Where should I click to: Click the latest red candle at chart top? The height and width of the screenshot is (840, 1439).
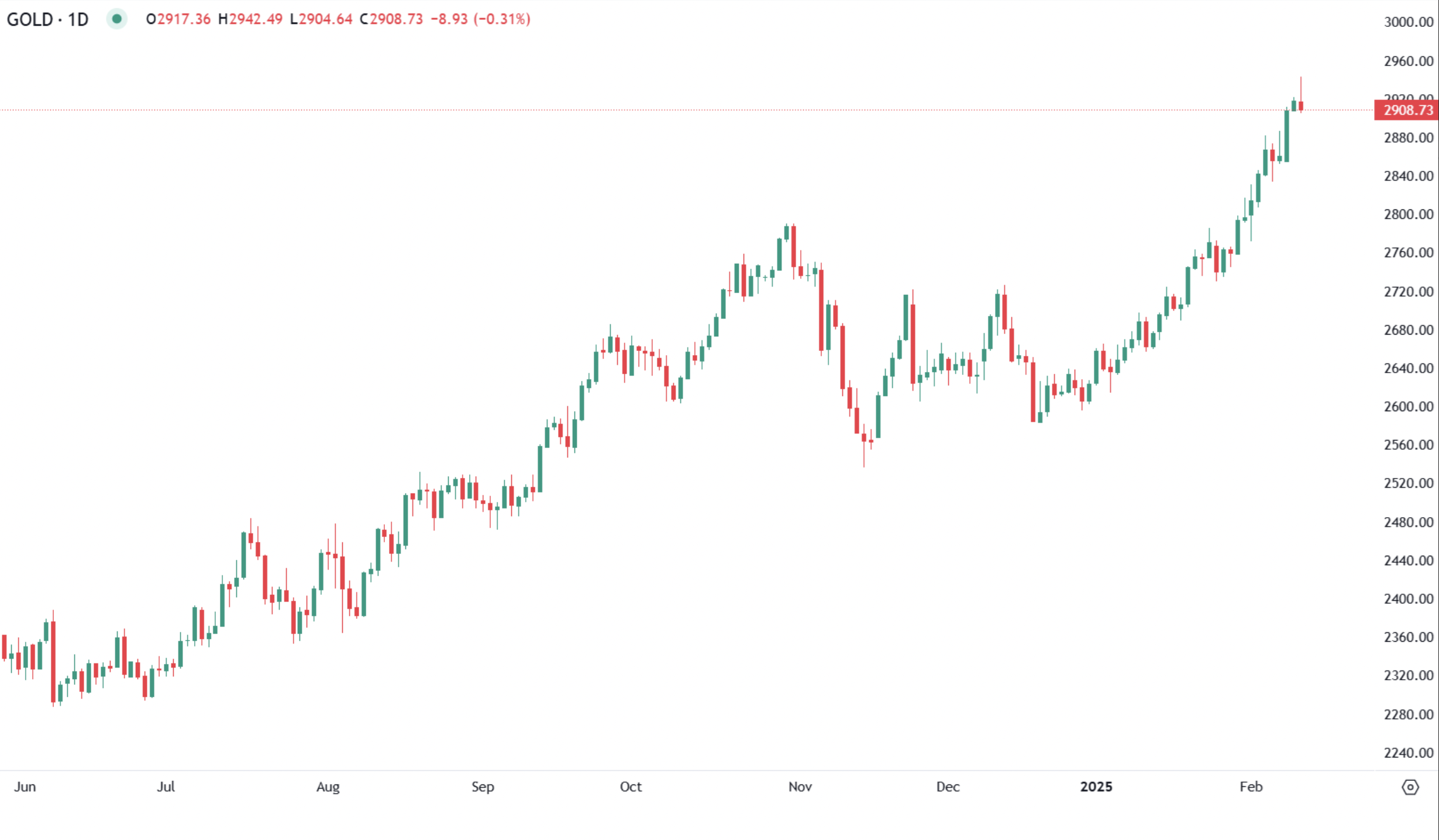[x=1301, y=106]
